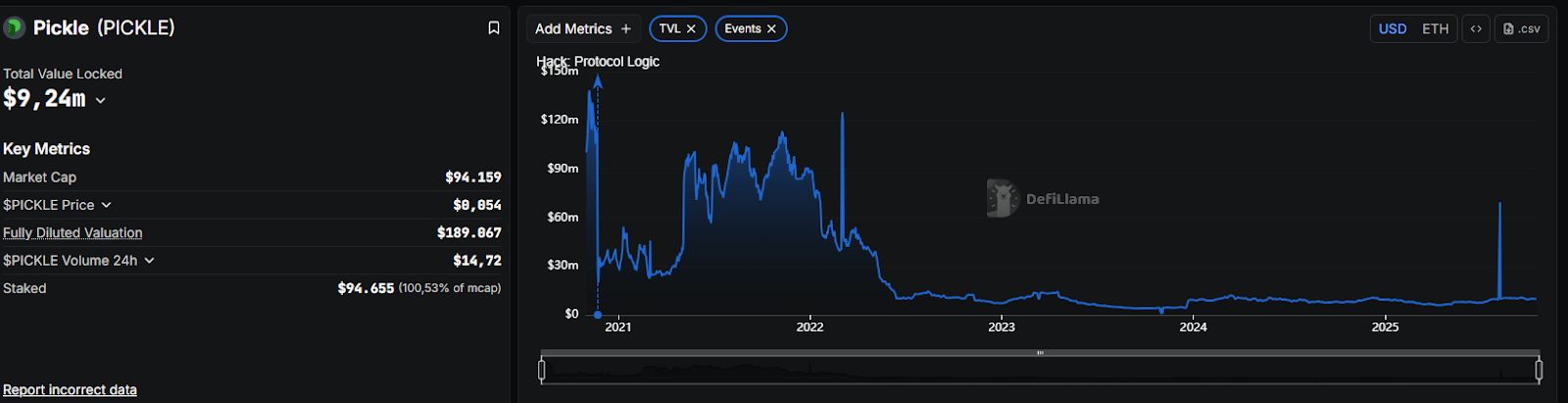The height and width of the screenshot is (403, 1568).
Task: Click Report incorrect data link
Action: coord(70,390)
